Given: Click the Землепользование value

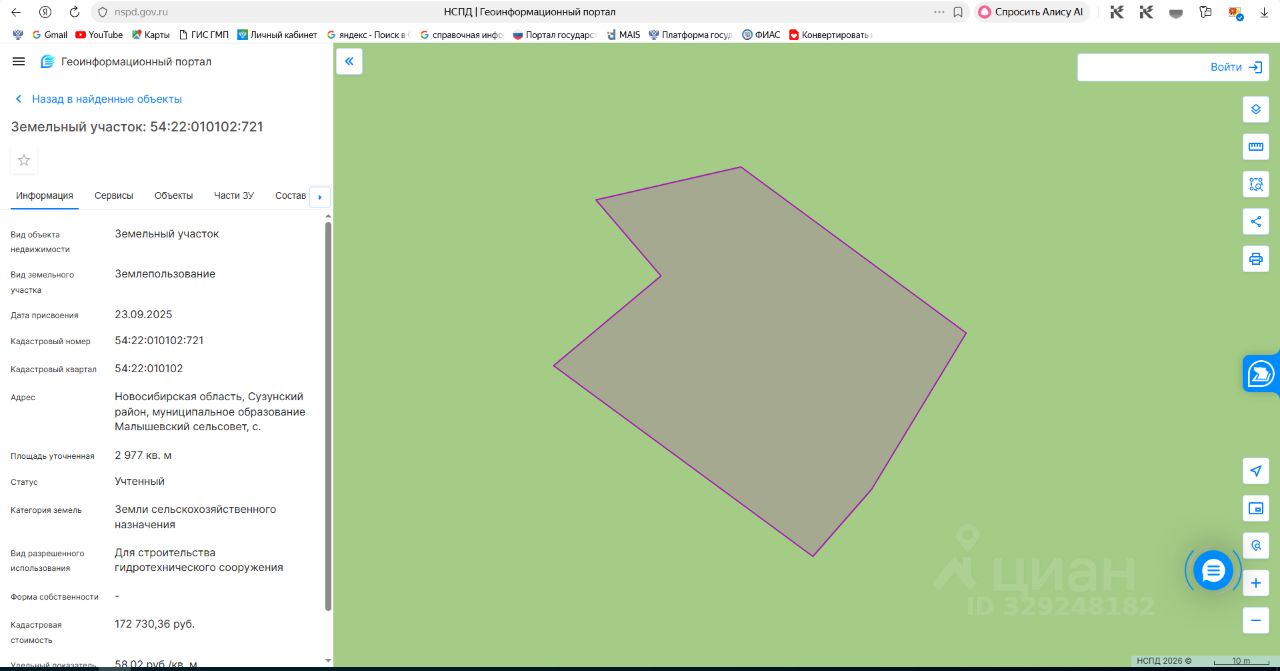Looking at the screenshot, I should pyautogui.click(x=165, y=274).
